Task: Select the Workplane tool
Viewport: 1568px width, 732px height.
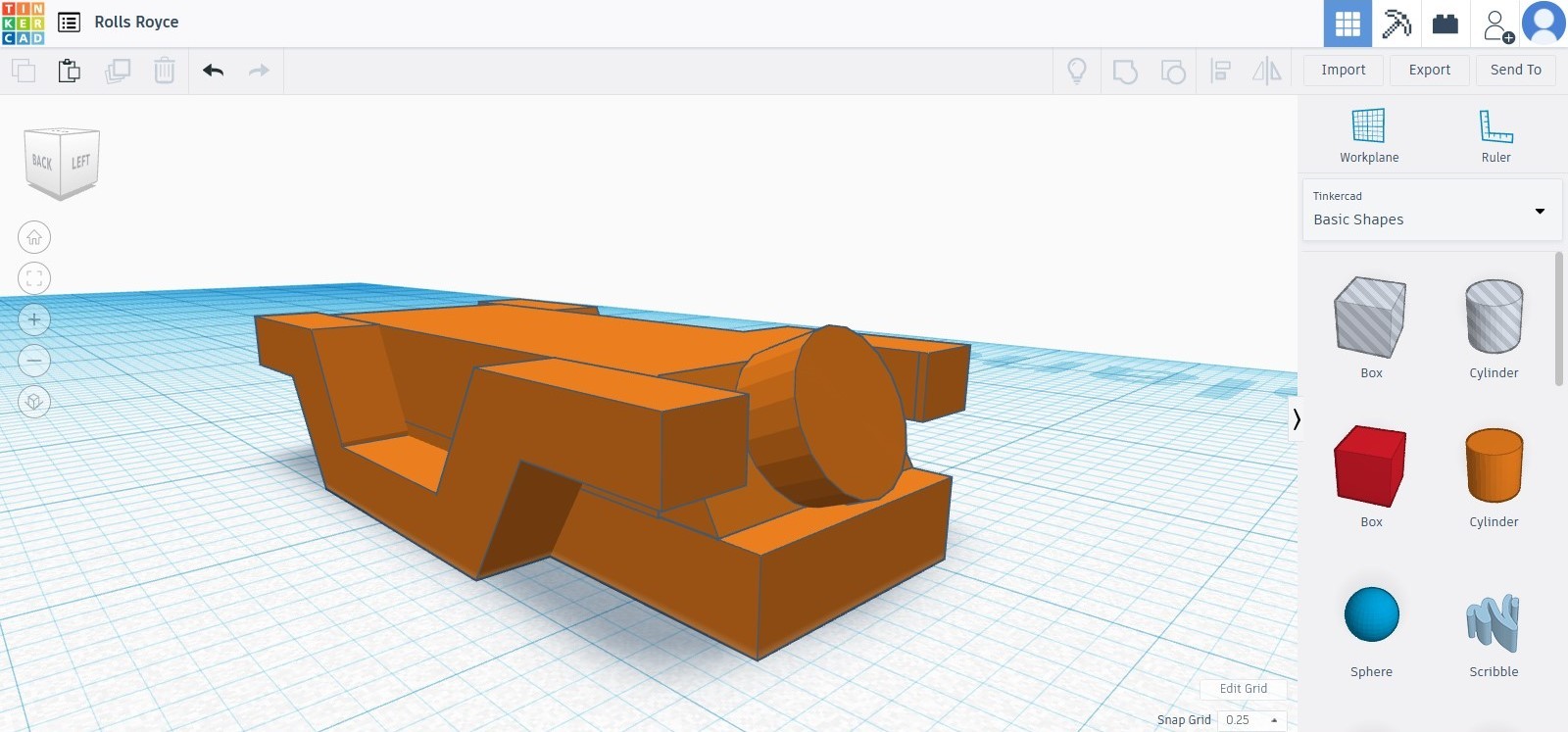Action: 1369,136
